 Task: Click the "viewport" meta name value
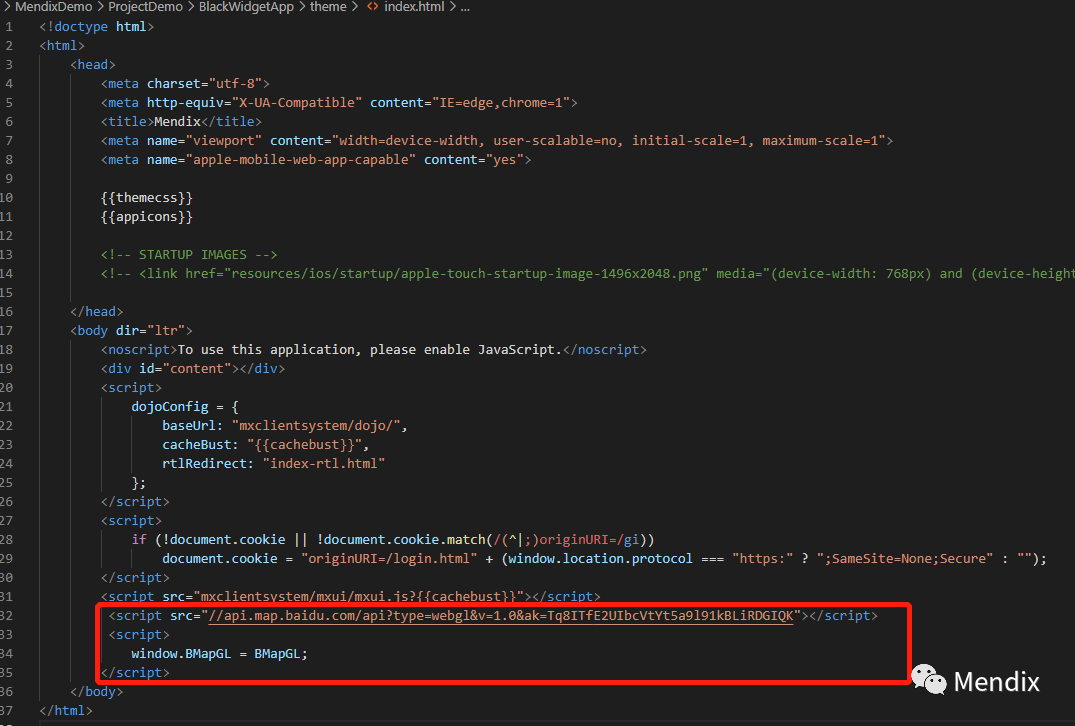224,141
